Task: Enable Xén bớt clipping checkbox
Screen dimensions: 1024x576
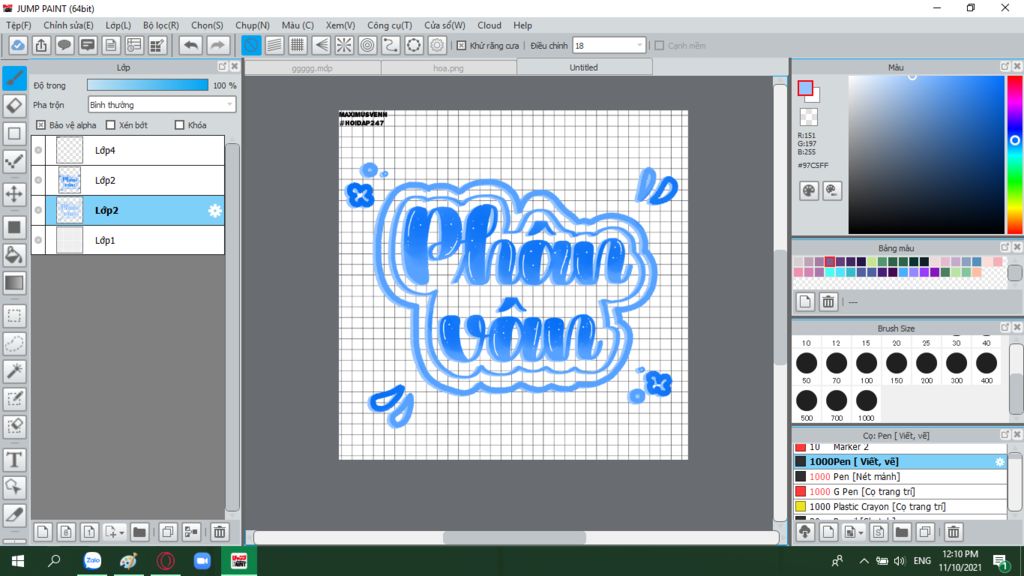Action: pyautogui.click(x=110, y=125)
